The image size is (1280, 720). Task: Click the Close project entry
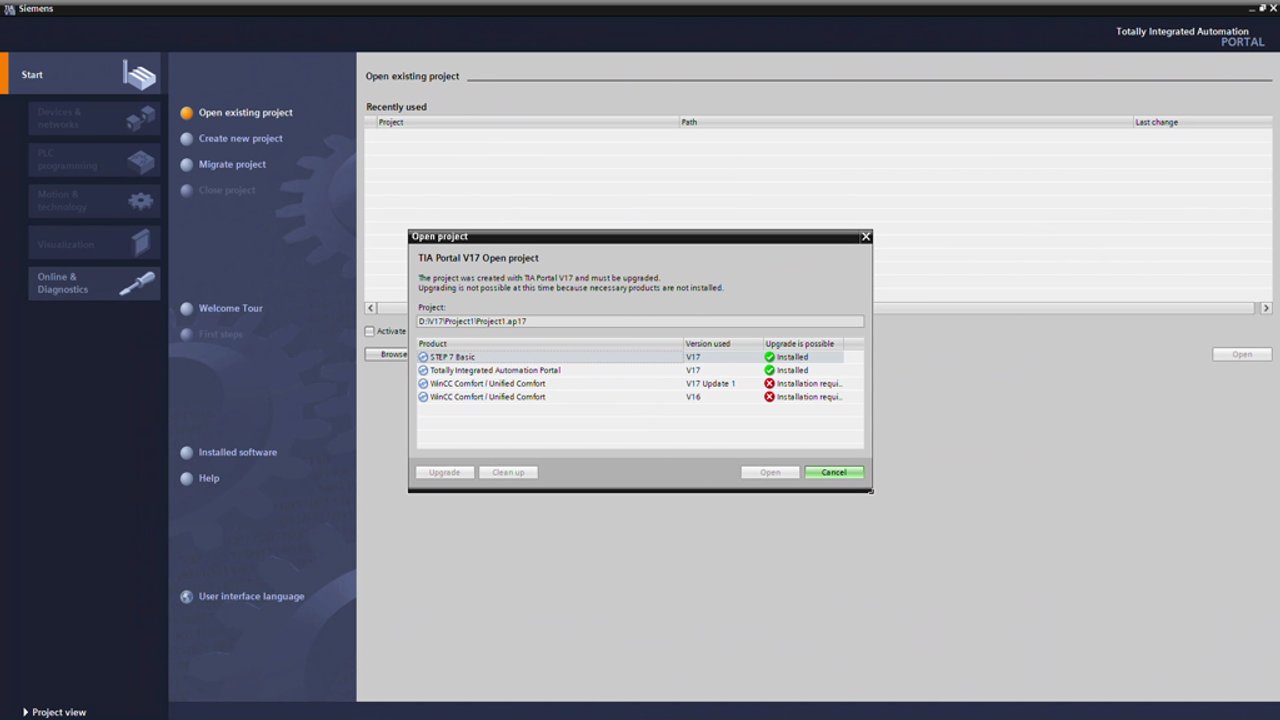[x=227, y=191]
